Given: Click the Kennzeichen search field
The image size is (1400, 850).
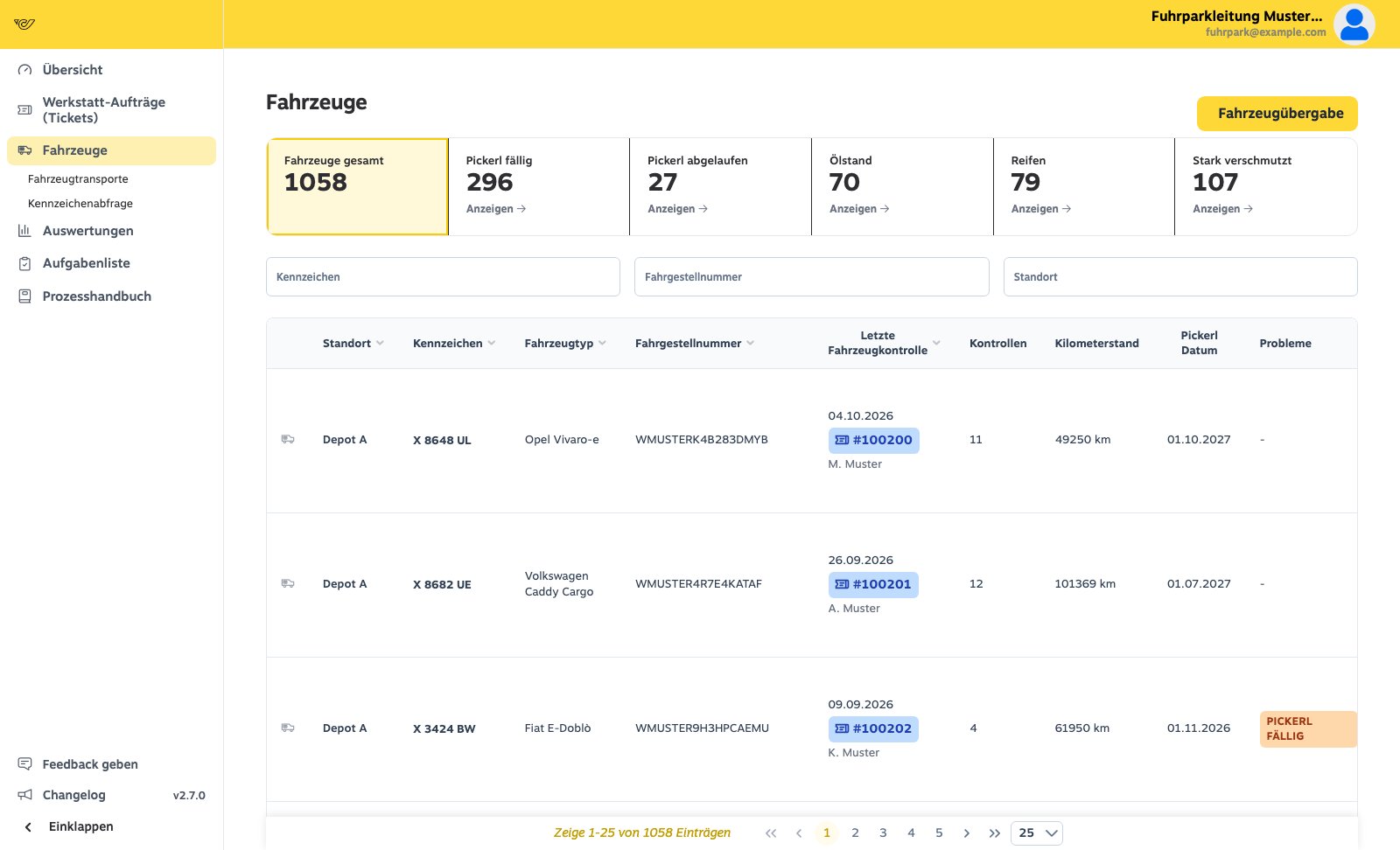Looking at the screenshot, I should coord(443,277).
